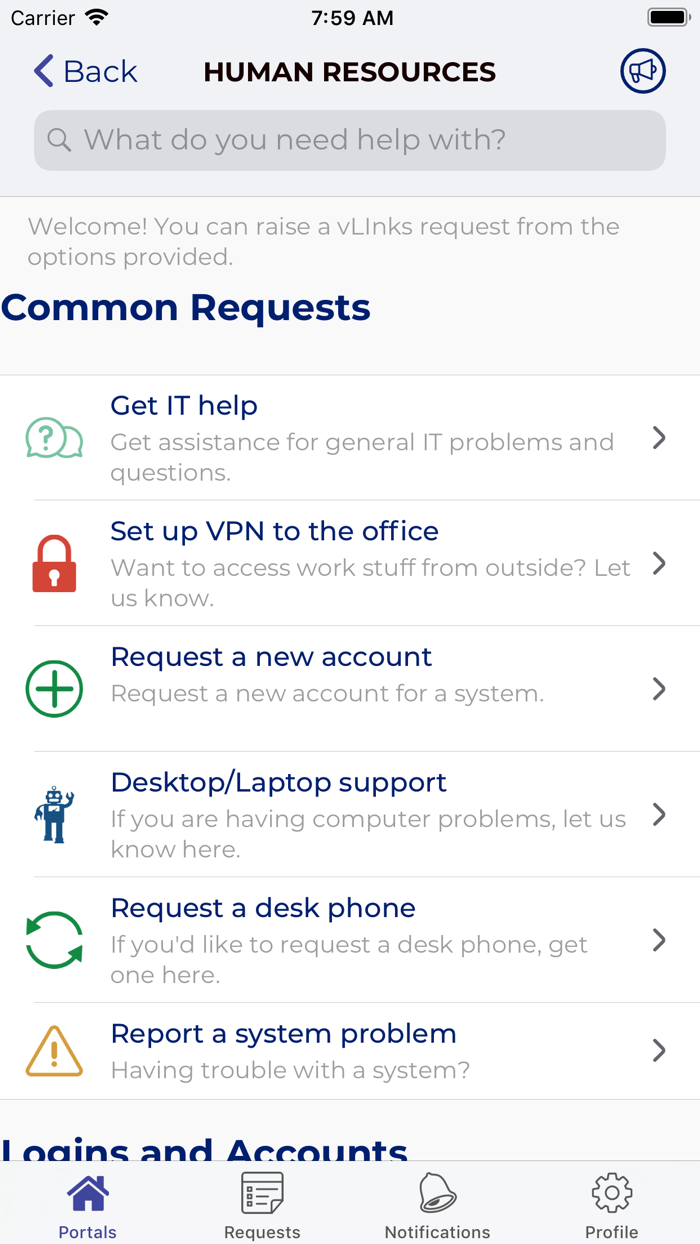Open Set up VPN to the office
The image size is (700, 1244).
[275, 531]
